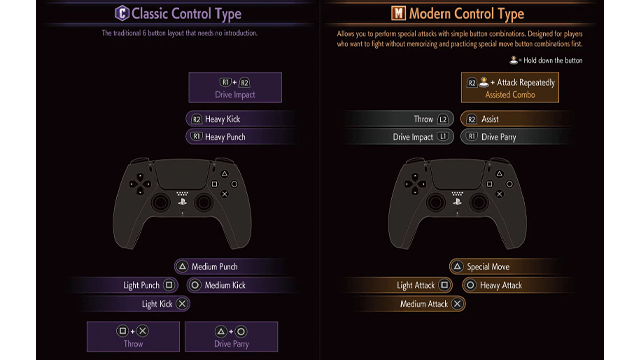This screenshot has width=640, height=360.
Task: Click the Light Punch square icon
Action: [x=169, y=285]
